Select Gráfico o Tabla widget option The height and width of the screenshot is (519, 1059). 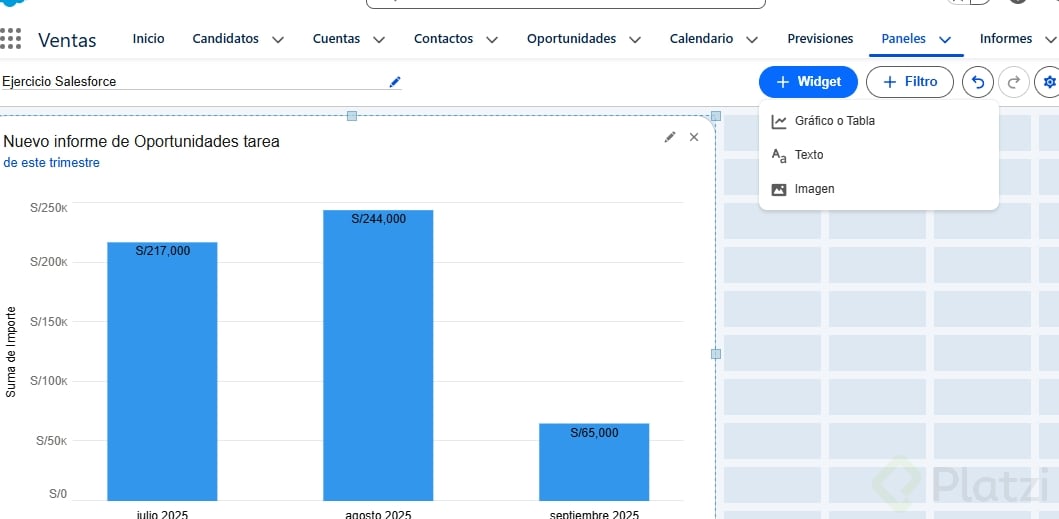[x=834, y=121]
